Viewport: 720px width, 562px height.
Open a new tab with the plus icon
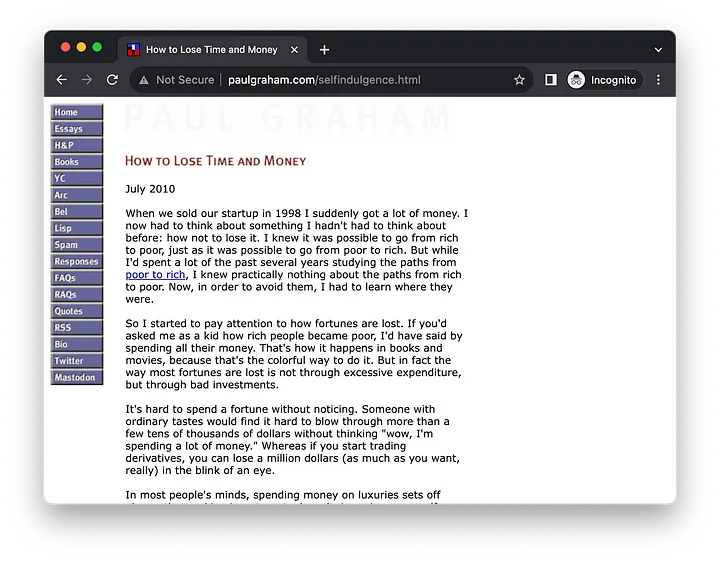tap(324, 50)
